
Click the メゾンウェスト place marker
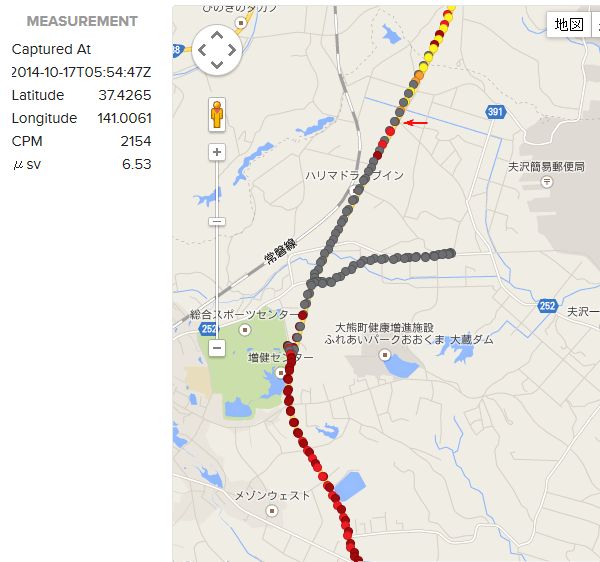272,511
